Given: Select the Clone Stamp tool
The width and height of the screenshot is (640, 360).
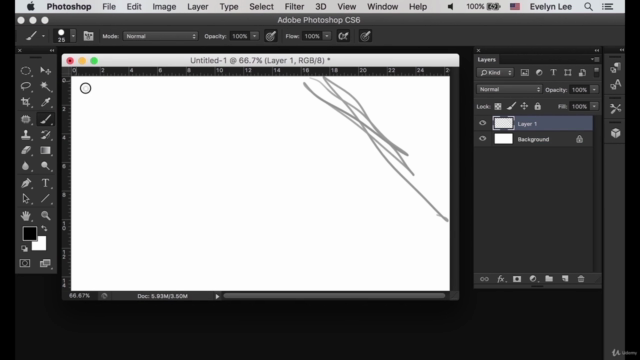Looking at the screenshot, I should [x=26, y=135].
